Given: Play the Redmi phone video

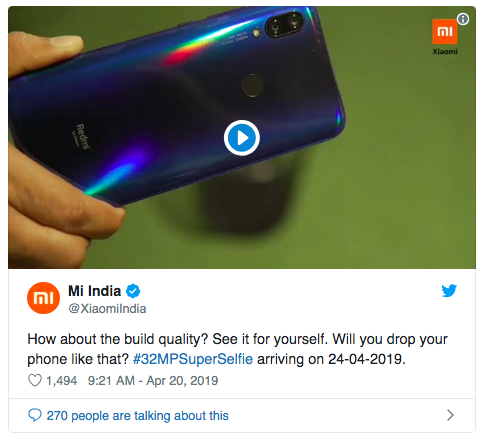Looking at the screenshot, I should pos(242,138).
